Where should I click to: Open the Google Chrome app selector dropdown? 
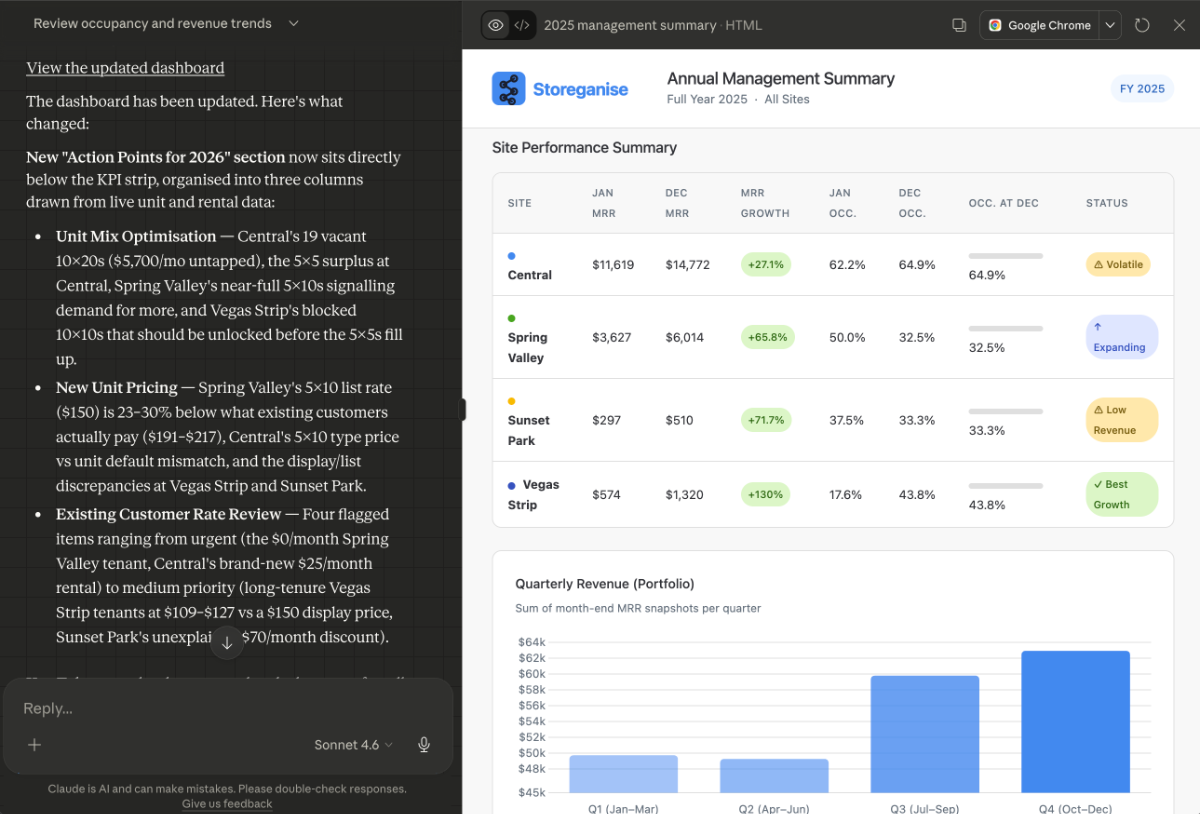(x=1110, y=25)
